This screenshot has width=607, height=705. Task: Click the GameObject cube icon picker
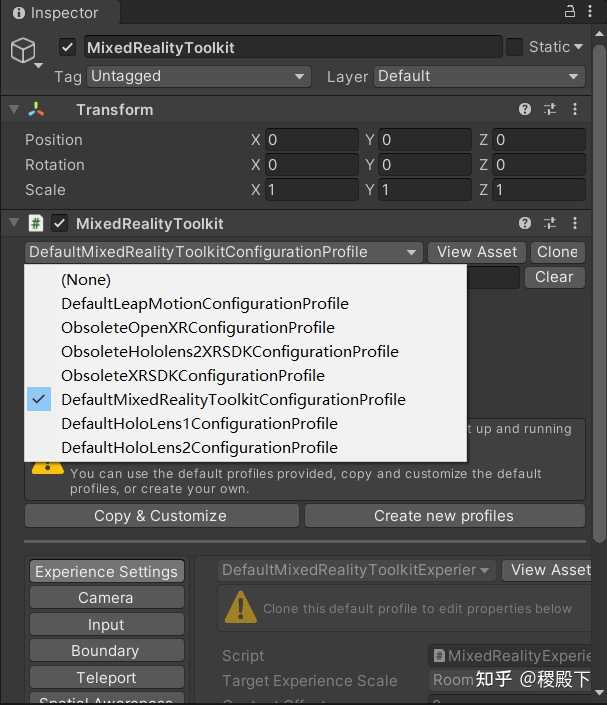(23, 50)
